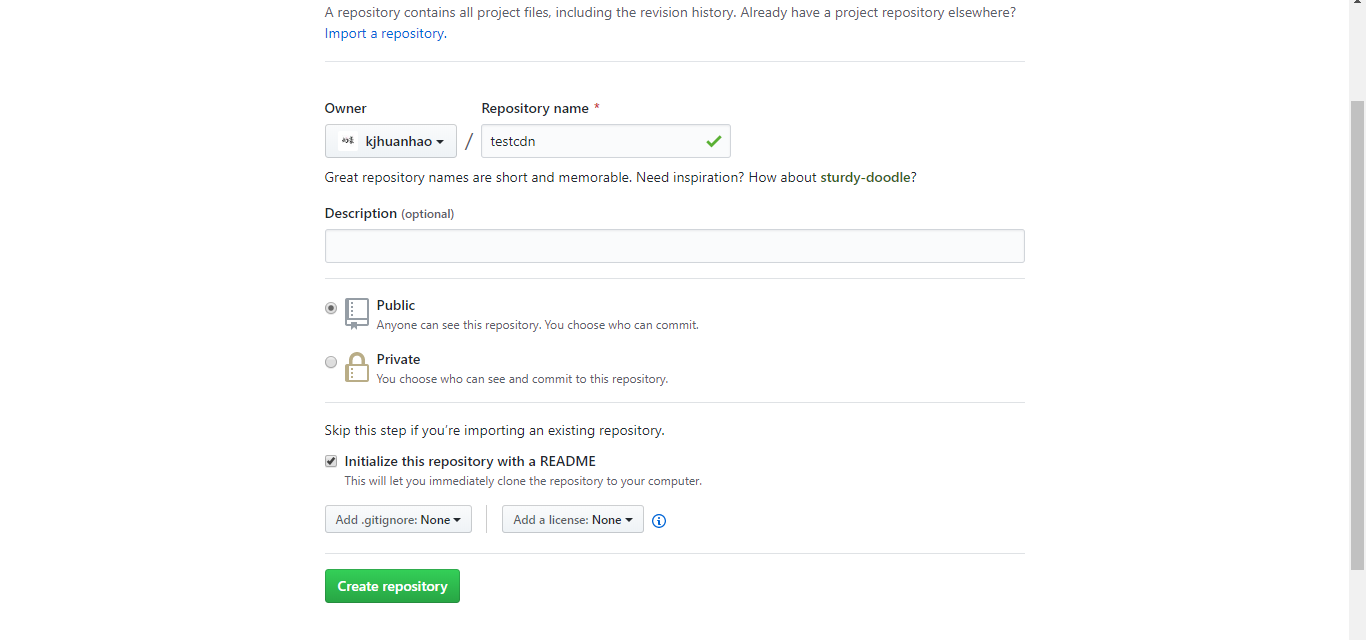Select the Public radio button
Image resolution: width=1366 pixels, height=640 pixels.
coord(331,308)
